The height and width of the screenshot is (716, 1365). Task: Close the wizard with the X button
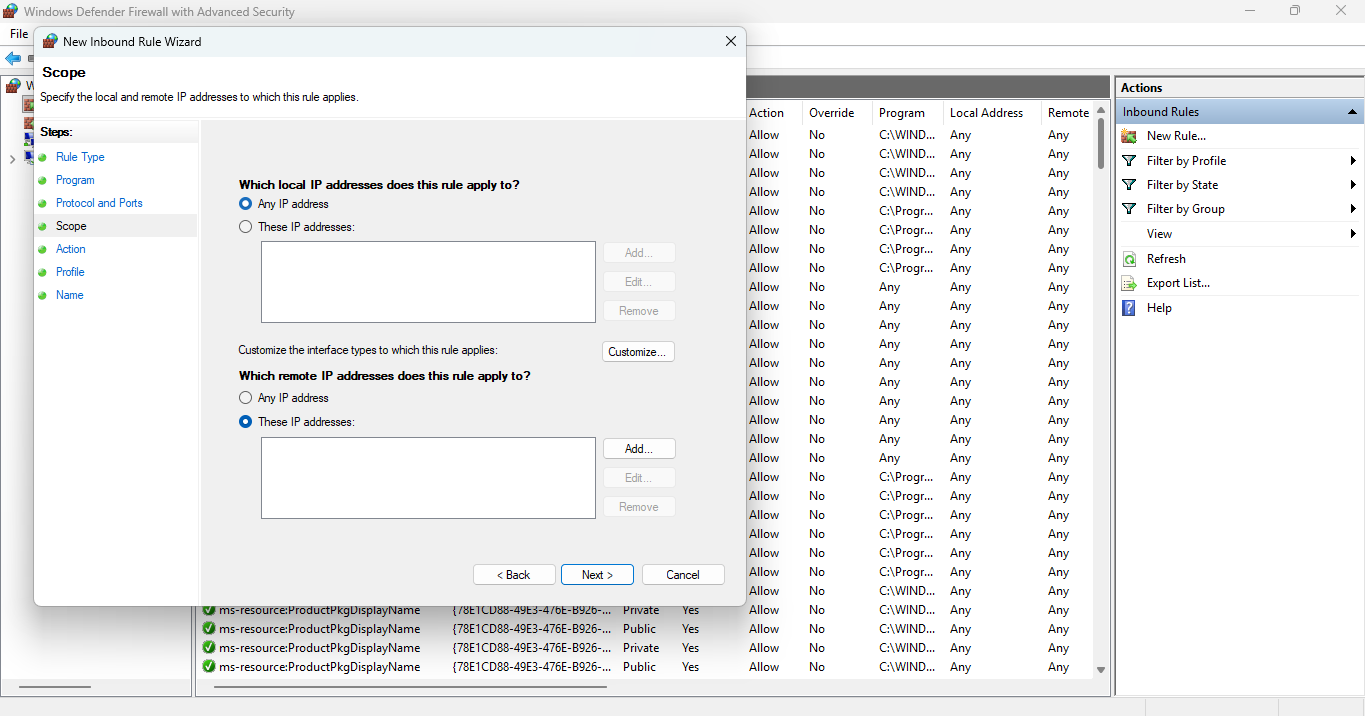(x=731, y=41)
